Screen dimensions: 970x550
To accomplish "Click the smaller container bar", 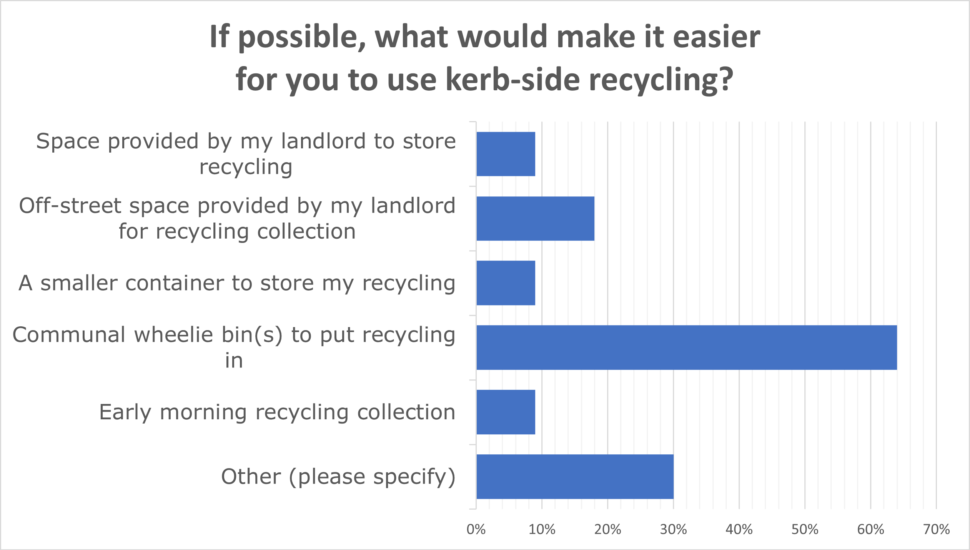I will [505, 283].
